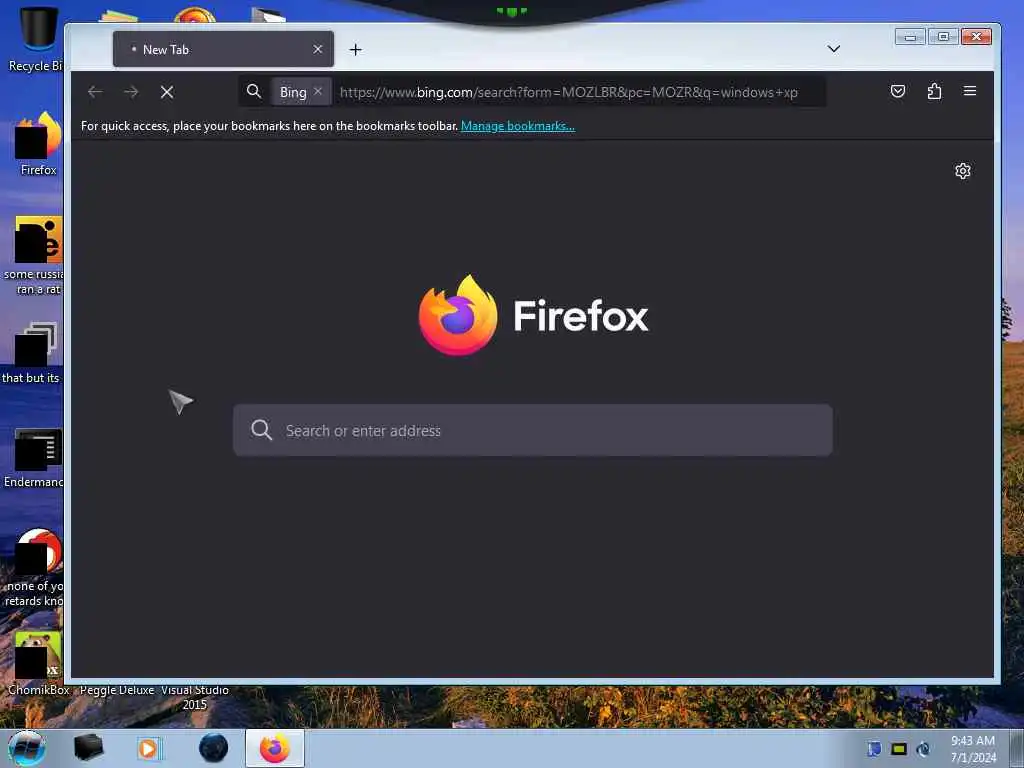
Task: Click the Bing search engine label
Action: (x=293, y=92)
